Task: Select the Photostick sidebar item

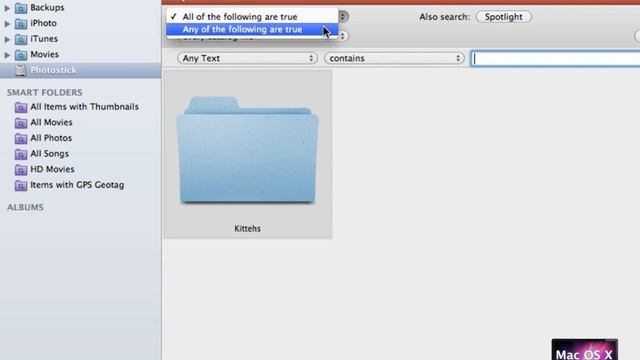Action: [80, 70]
